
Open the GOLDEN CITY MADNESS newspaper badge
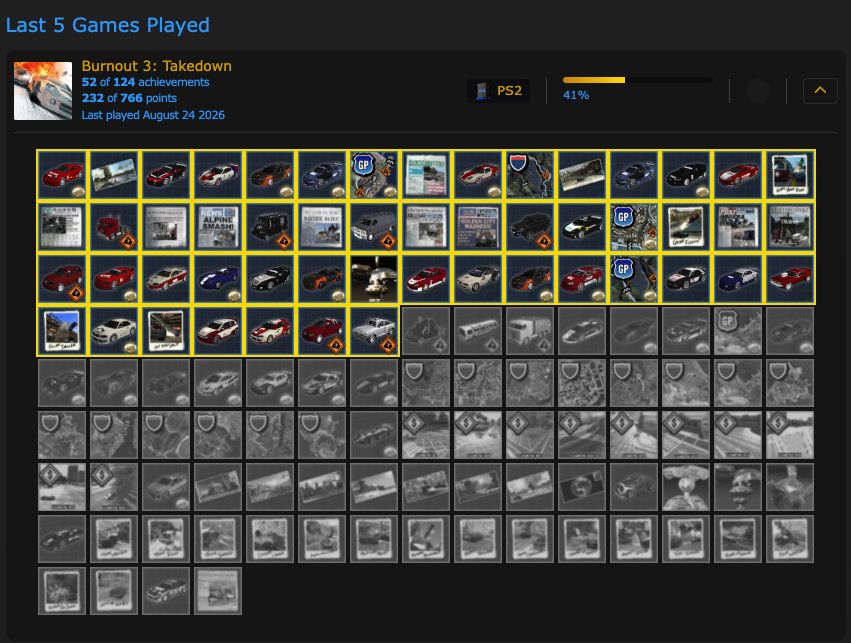(x=478, y=227)
